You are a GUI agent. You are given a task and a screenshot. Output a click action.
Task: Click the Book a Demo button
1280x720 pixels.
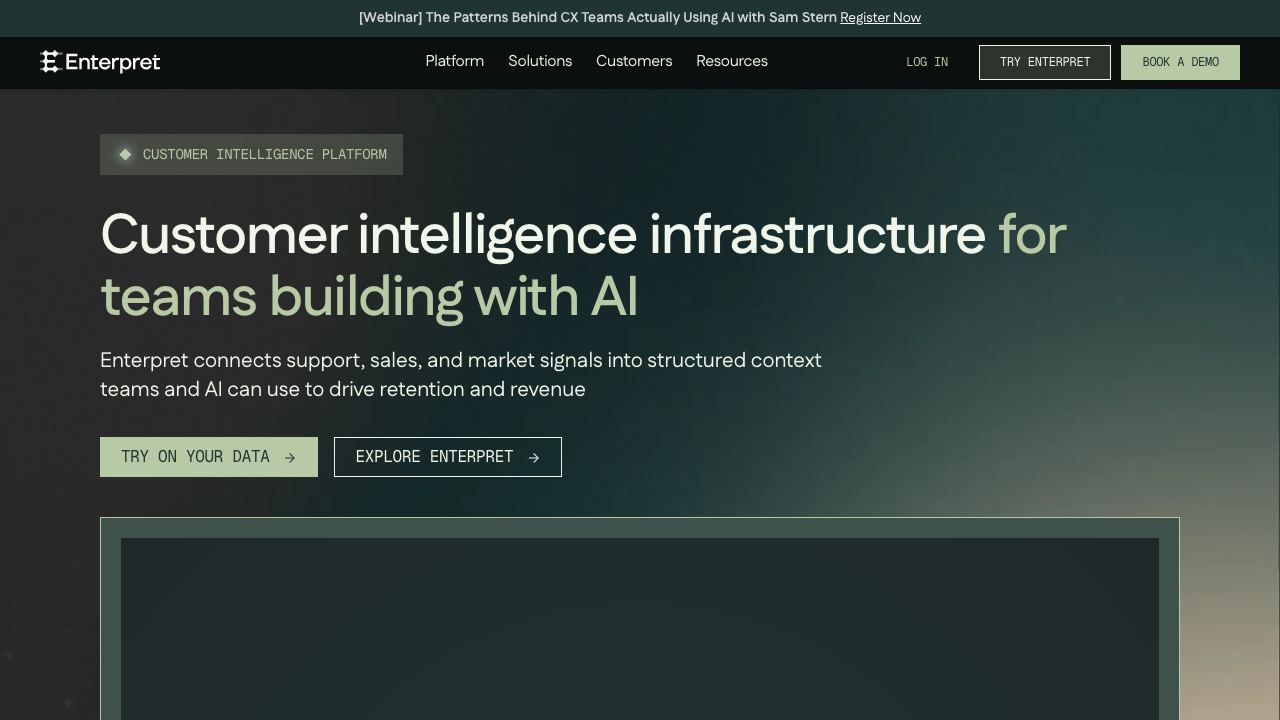(x=1180, y=62)
